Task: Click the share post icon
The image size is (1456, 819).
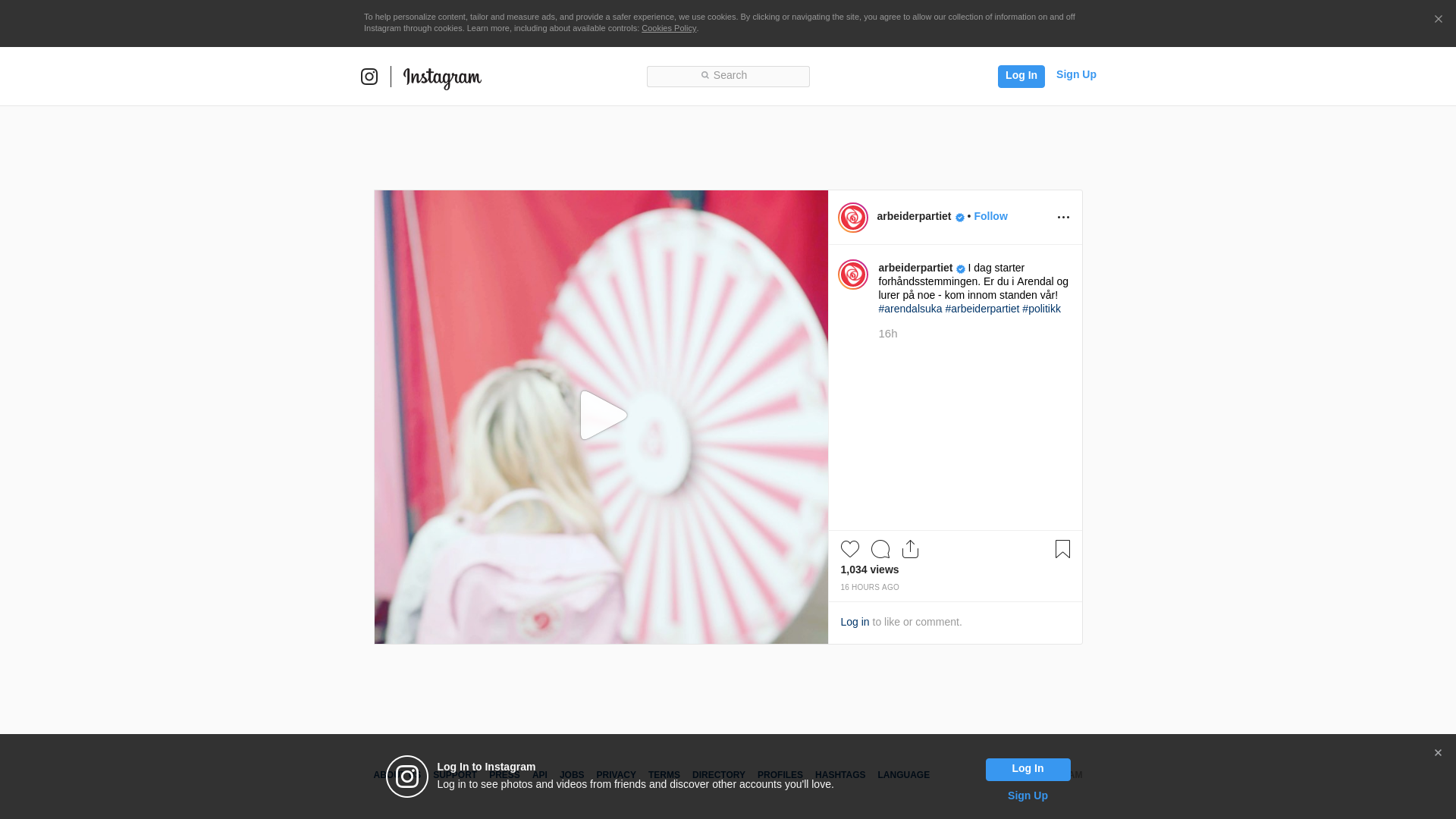Action: (910, 549)
